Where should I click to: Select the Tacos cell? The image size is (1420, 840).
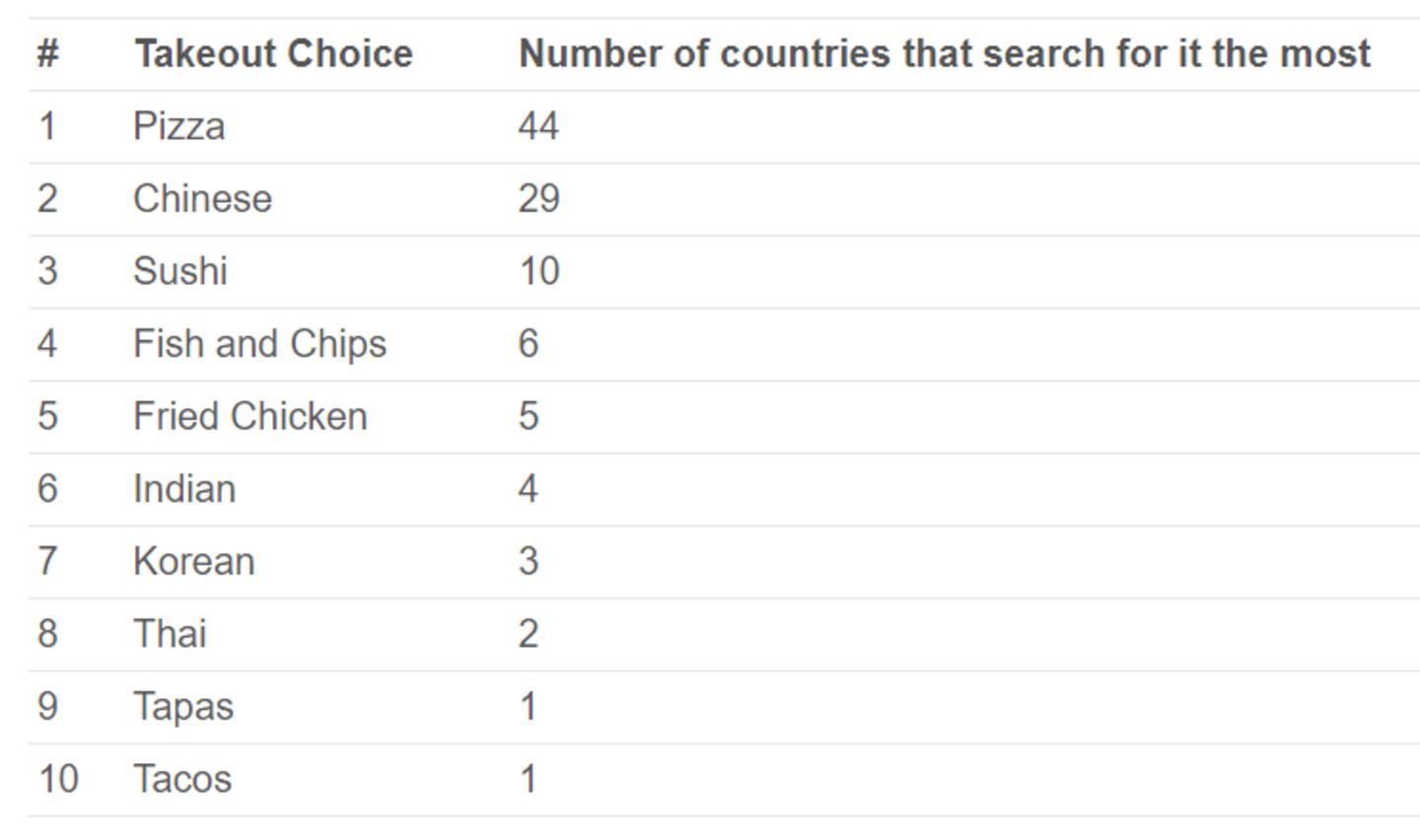point(182,779)
